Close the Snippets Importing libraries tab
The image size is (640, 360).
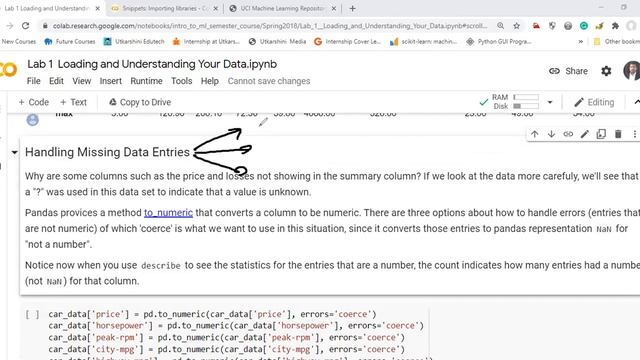[x=216, y=8]
